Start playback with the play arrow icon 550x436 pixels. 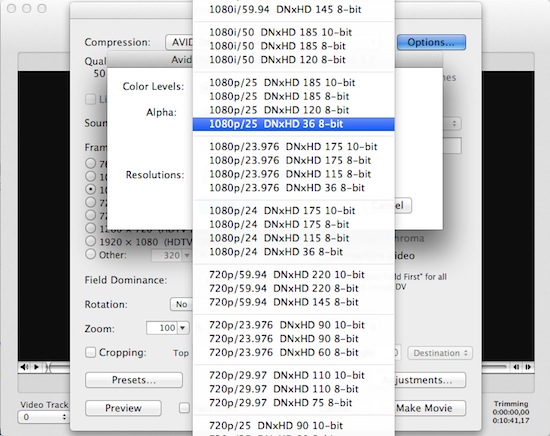36,367
